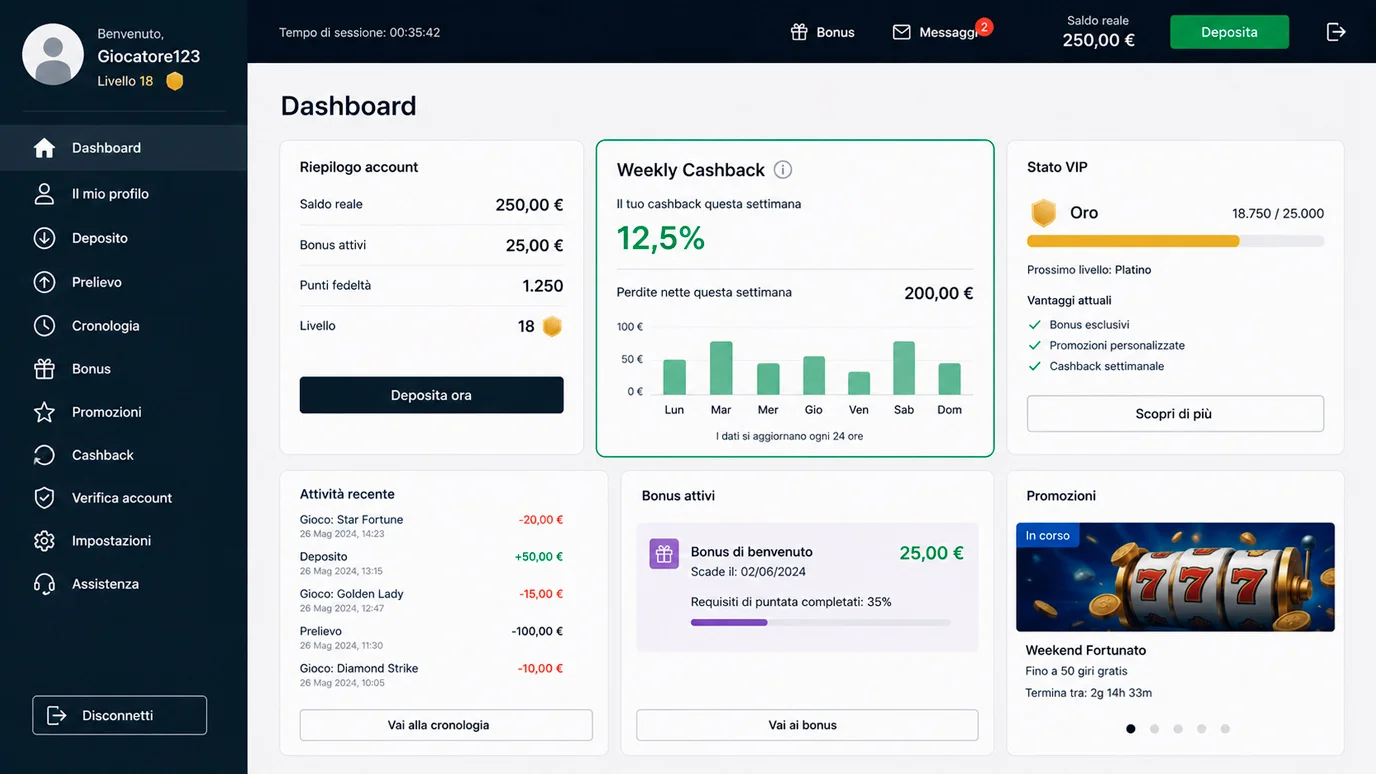Screen dimensions: 1376x774
Task: Click the VIP Oro progress bar
Action: click(1175, 241)
